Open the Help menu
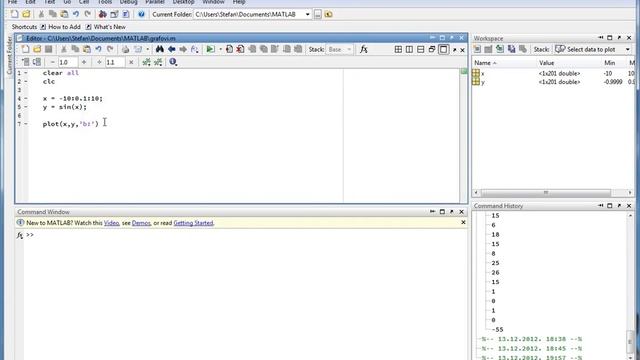640x360 pixels. click(x=239, y=2)
